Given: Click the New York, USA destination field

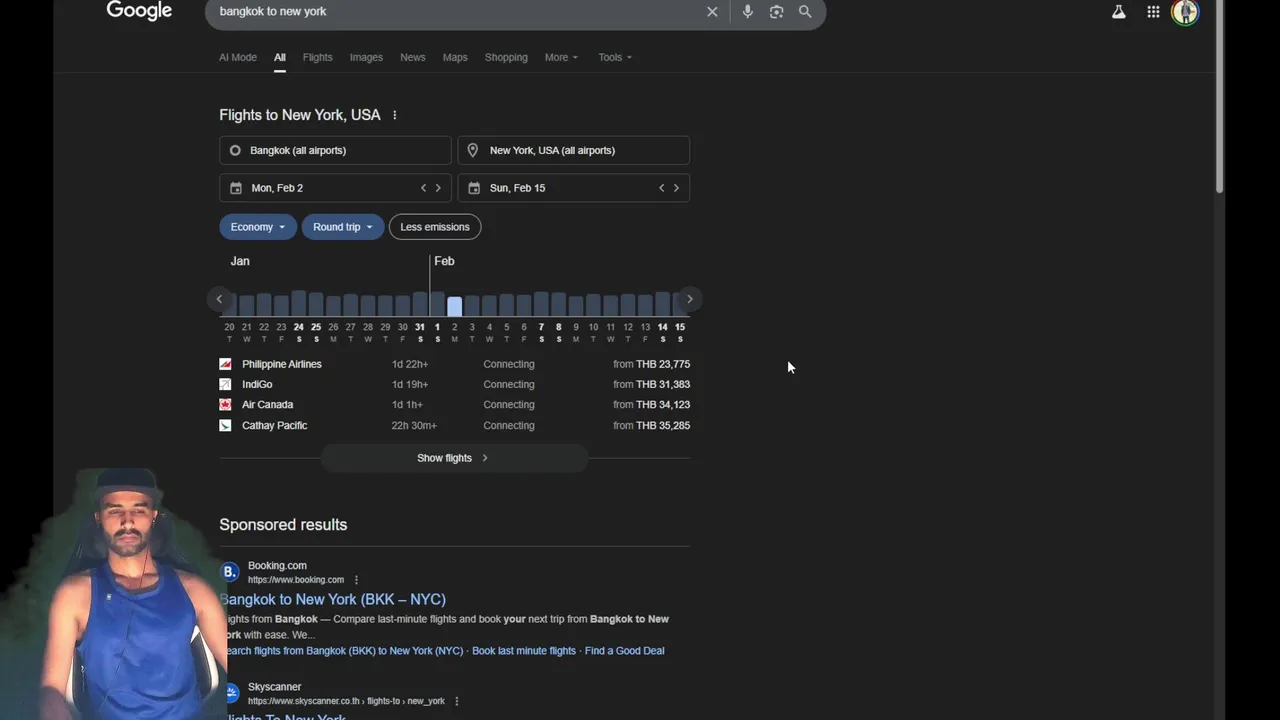Looking at the screenshot, I should click(573, 150).
